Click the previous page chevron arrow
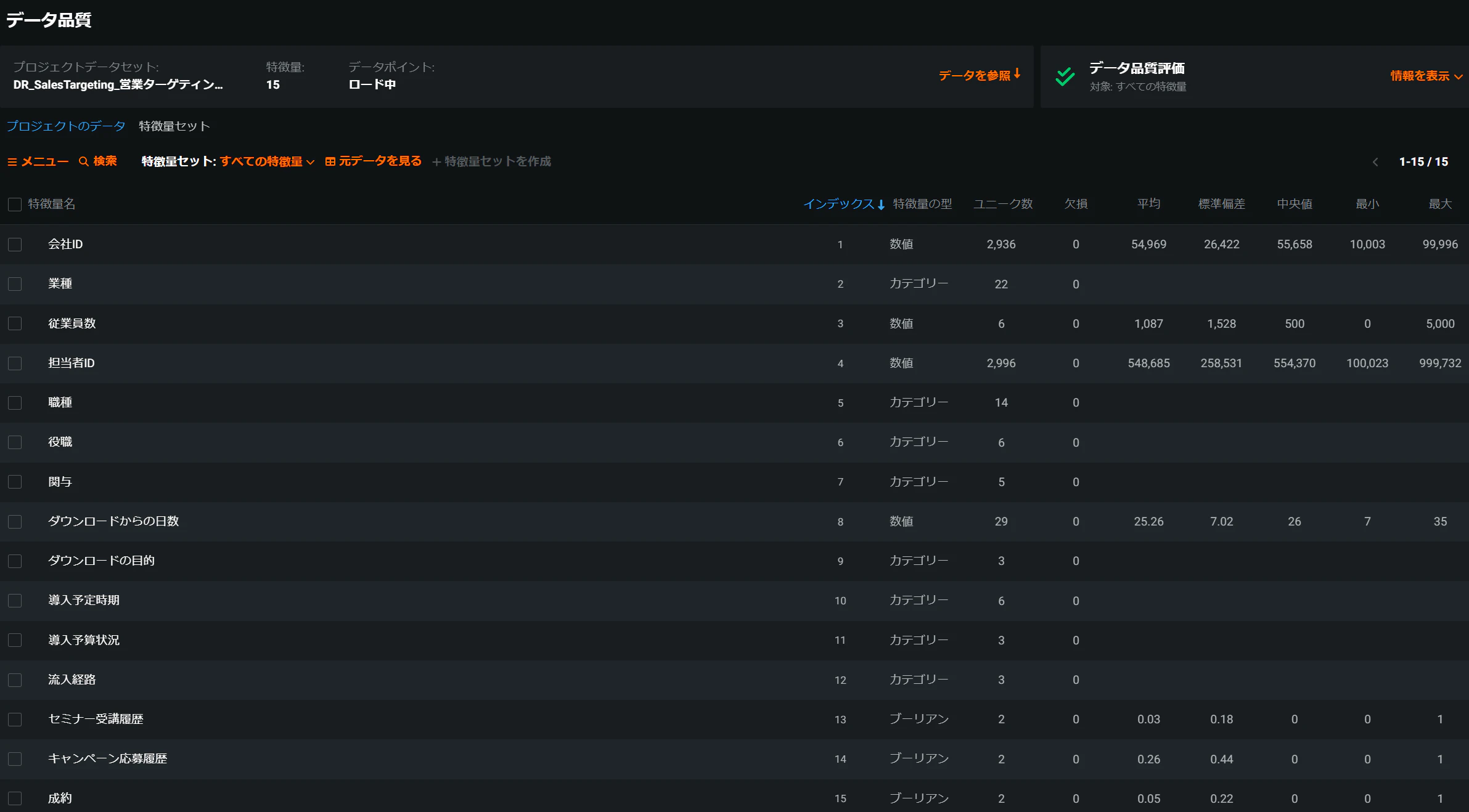This screenshot has height=812, width=1469. pos(1375,162)
